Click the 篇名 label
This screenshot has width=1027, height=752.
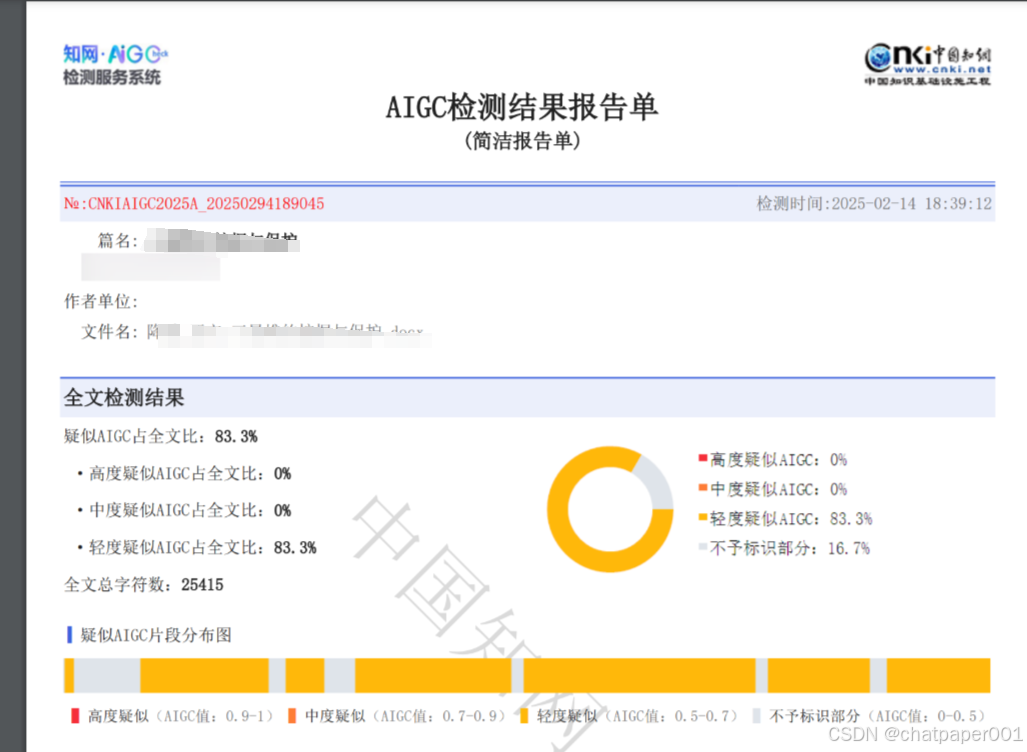coord(118,241)
